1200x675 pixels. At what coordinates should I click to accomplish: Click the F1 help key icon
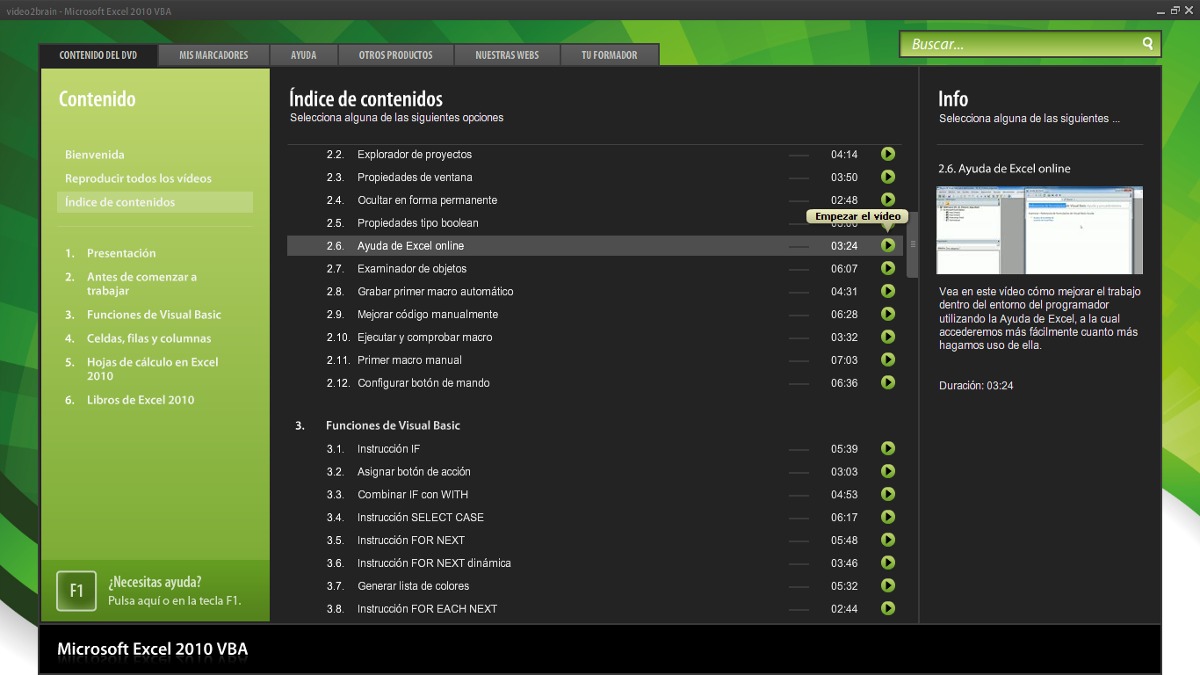coord(76,590)
